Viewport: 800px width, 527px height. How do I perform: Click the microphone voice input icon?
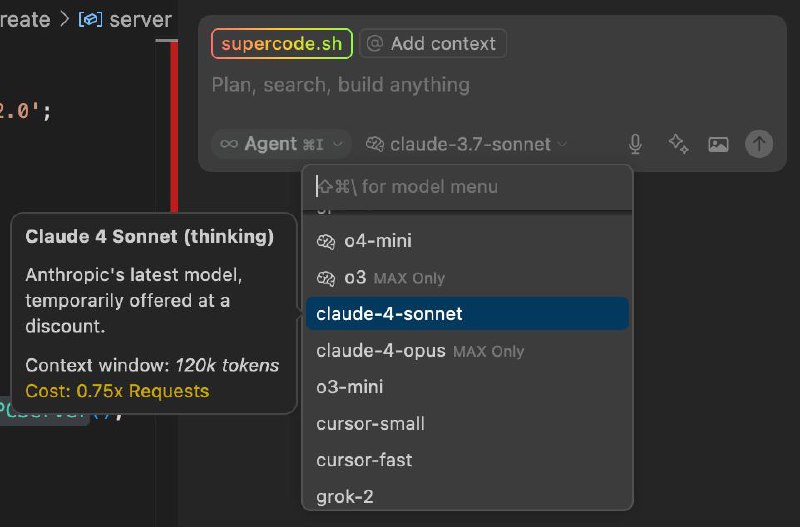635,144
